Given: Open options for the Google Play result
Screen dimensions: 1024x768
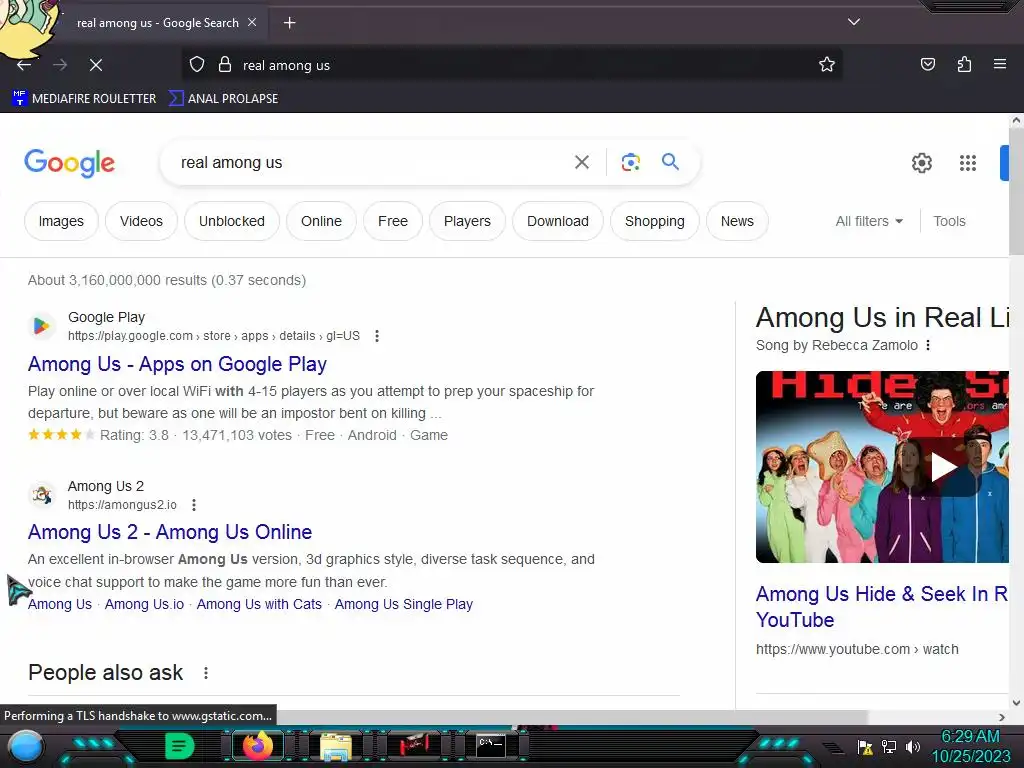Looking at the screenshot, I should pos(377,336).
